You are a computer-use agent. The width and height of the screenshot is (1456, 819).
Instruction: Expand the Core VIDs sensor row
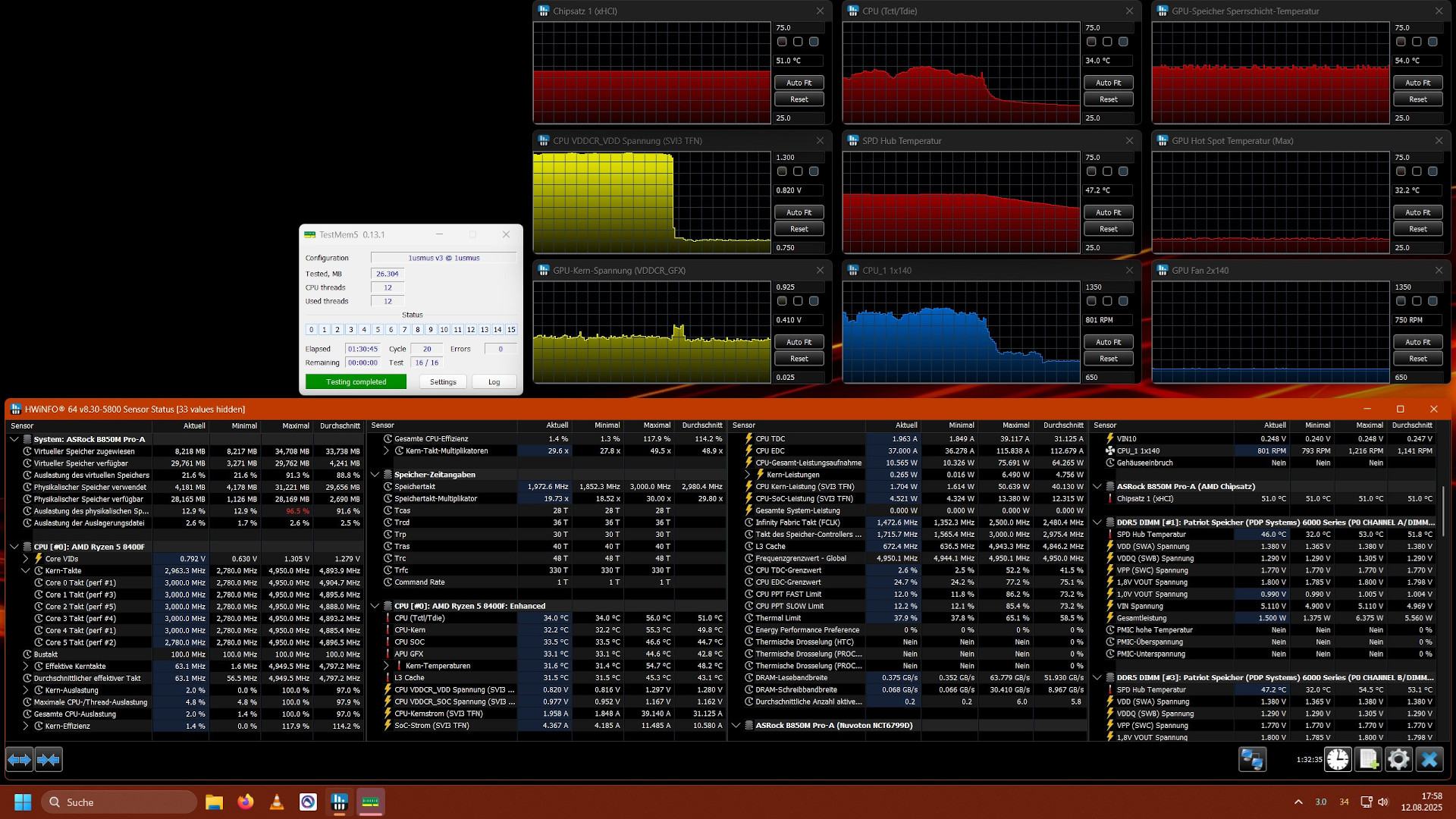[26, 559]
